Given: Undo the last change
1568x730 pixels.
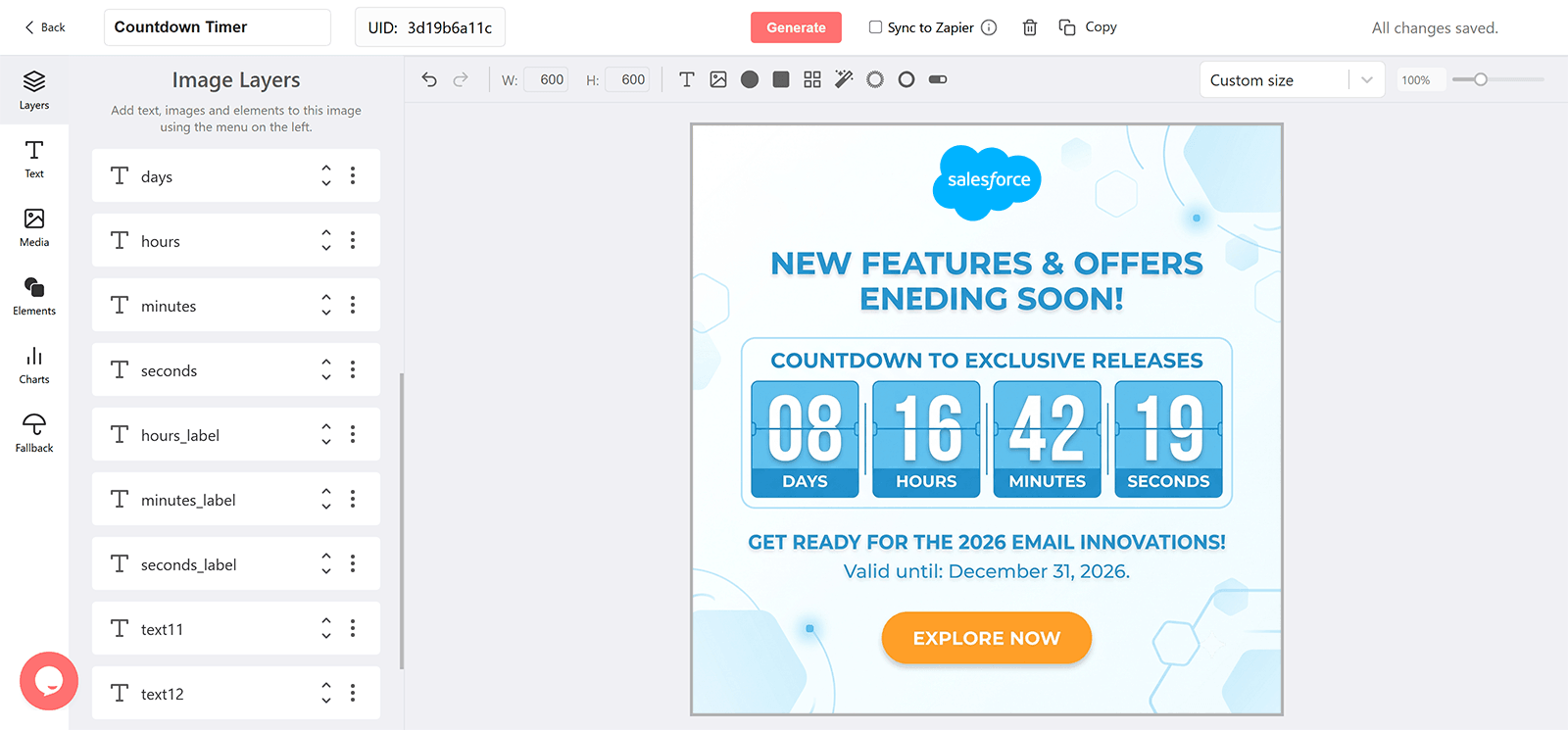Looking at the screenshot, I should click(429, 79).
